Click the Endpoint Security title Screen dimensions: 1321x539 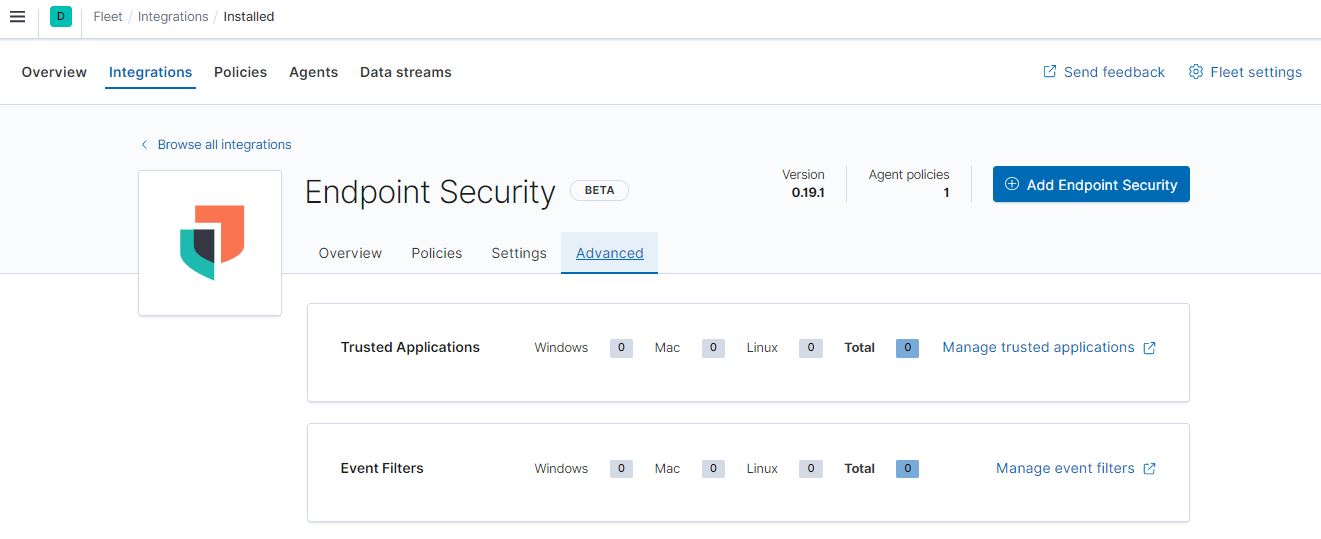tap(430, 192)
